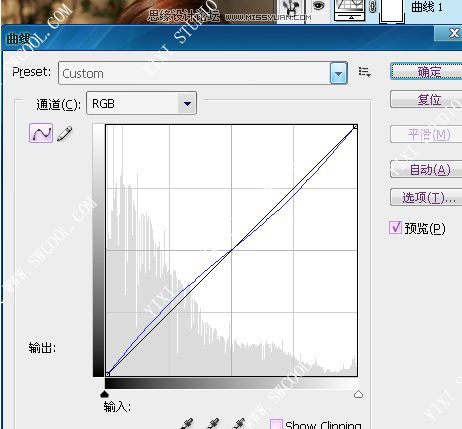Select the curve point editing tool
The image size is (462, 429).
41,133
